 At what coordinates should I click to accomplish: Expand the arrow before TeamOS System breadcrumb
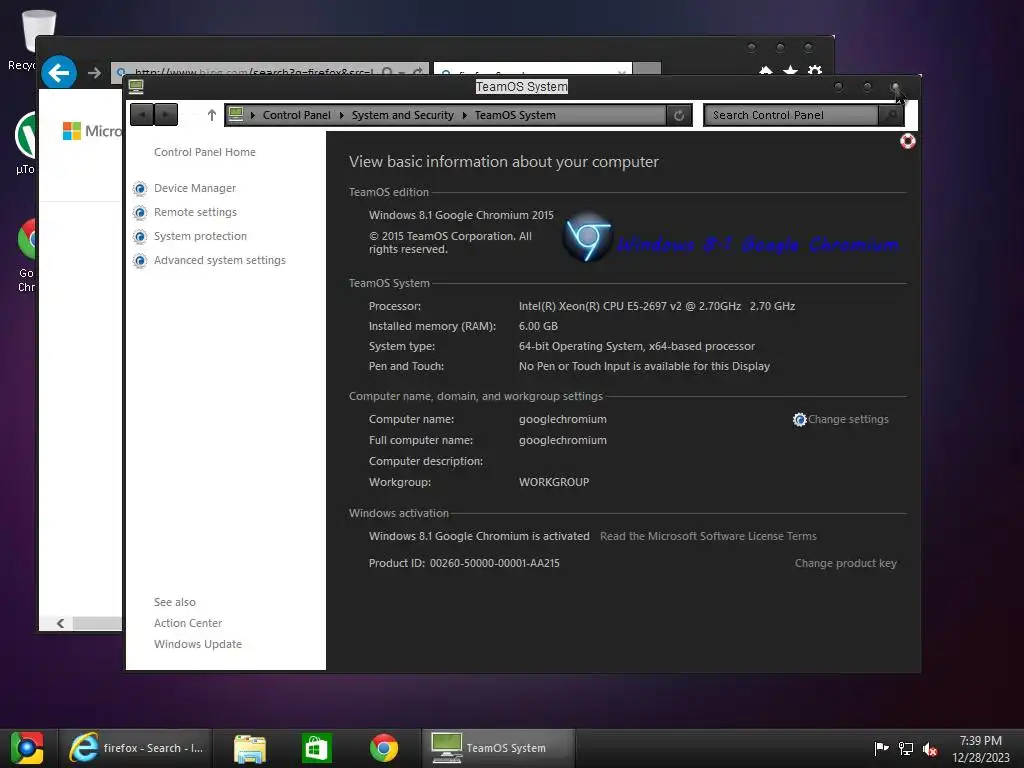[x=465, y=115]
